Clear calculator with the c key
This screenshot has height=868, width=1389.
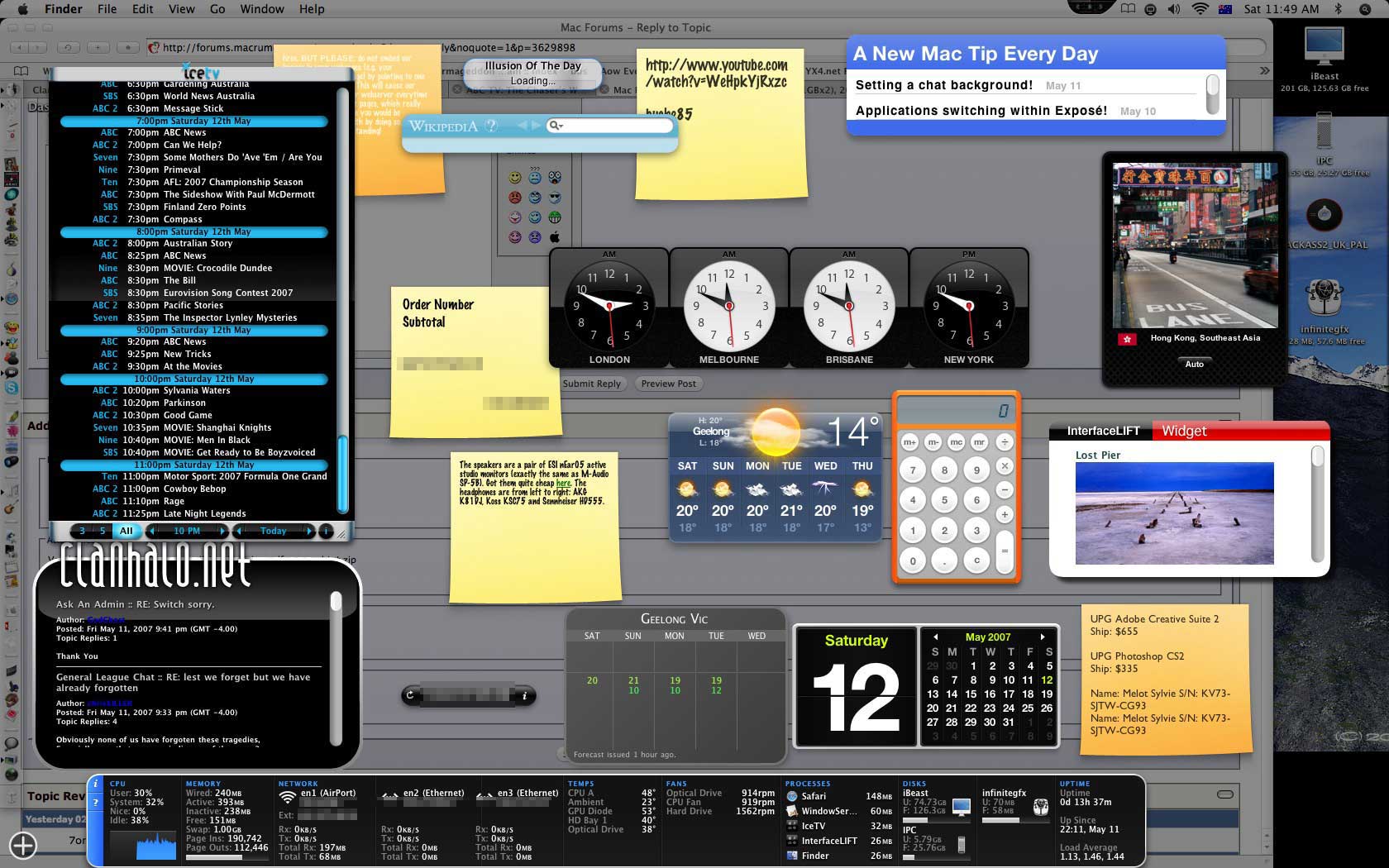pyautogui.click(x=976, y=560)
